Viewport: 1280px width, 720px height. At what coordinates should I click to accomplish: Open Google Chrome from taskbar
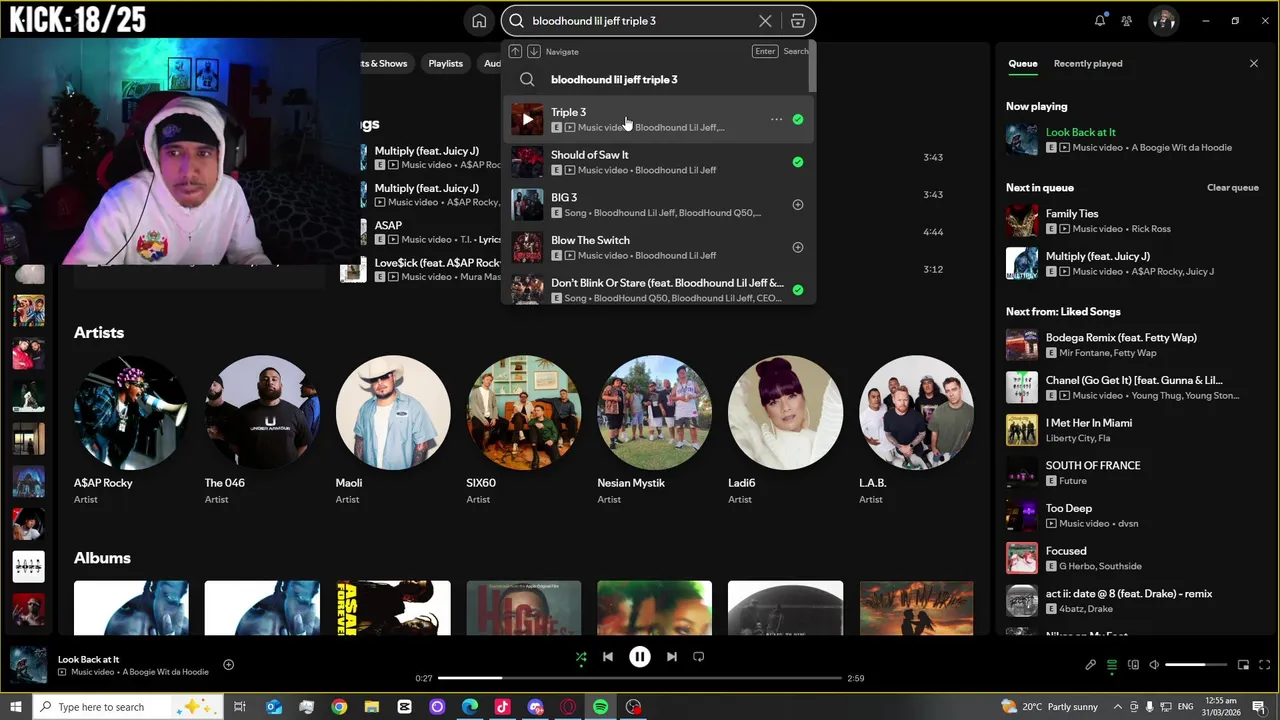(339, 707)
